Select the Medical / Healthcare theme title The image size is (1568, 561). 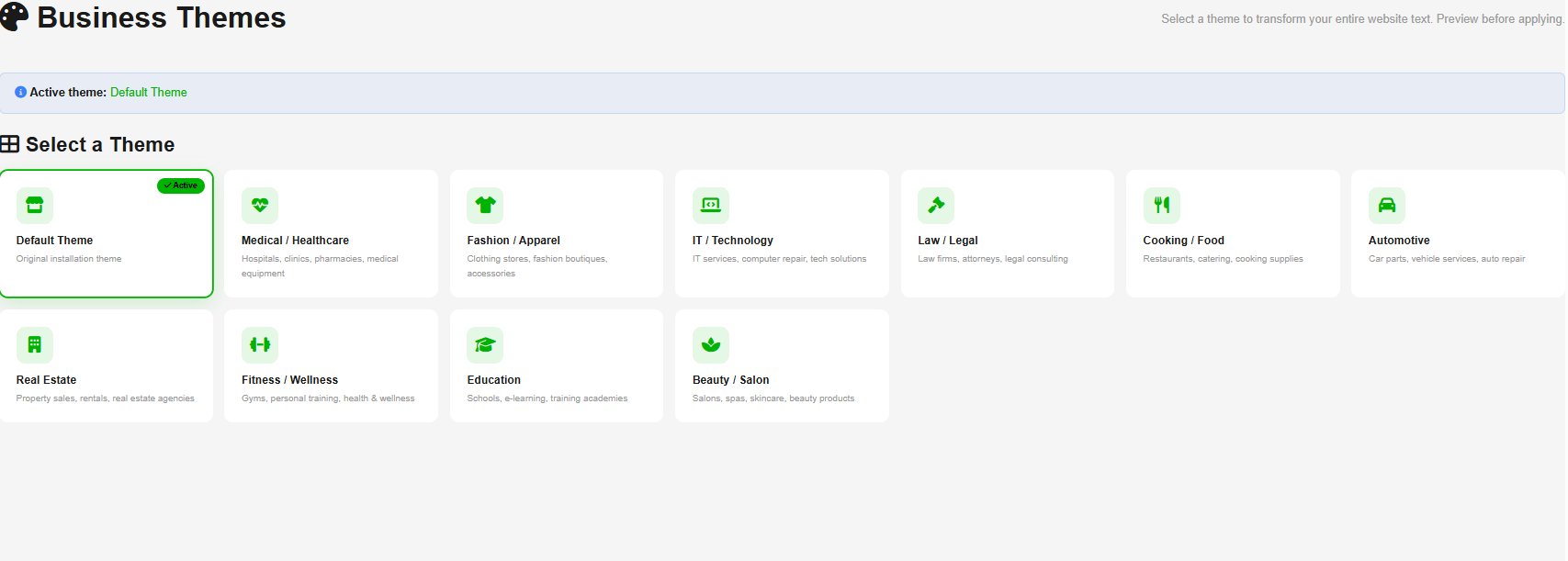click(x=295, y=241)
